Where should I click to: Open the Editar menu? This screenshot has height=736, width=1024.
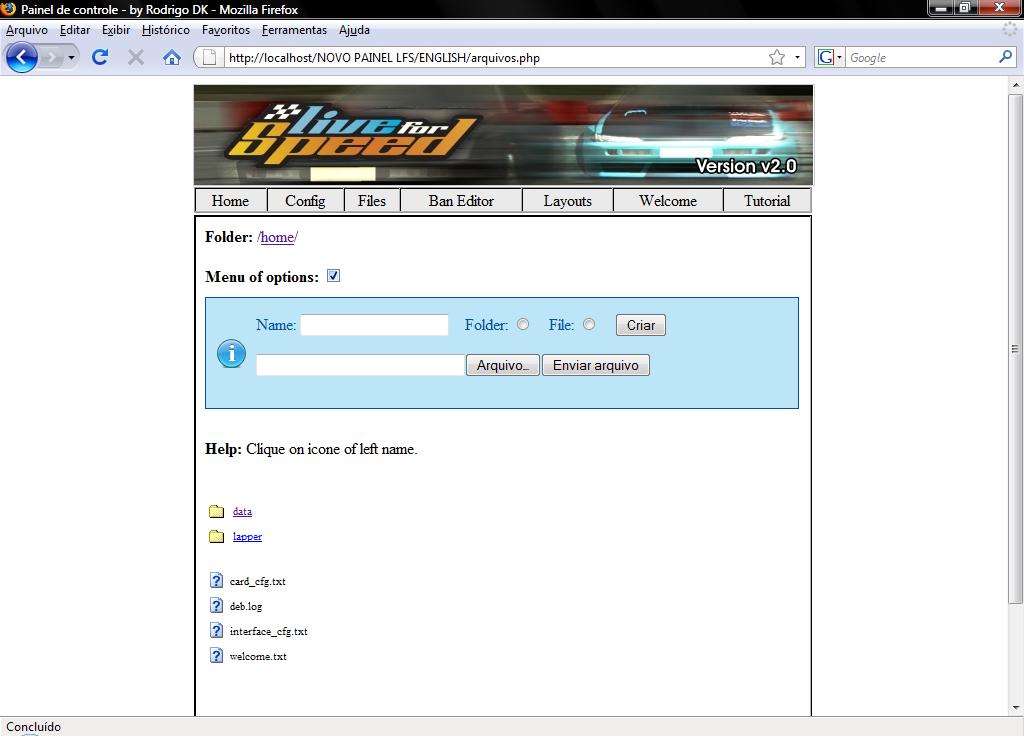click(74, 30)
